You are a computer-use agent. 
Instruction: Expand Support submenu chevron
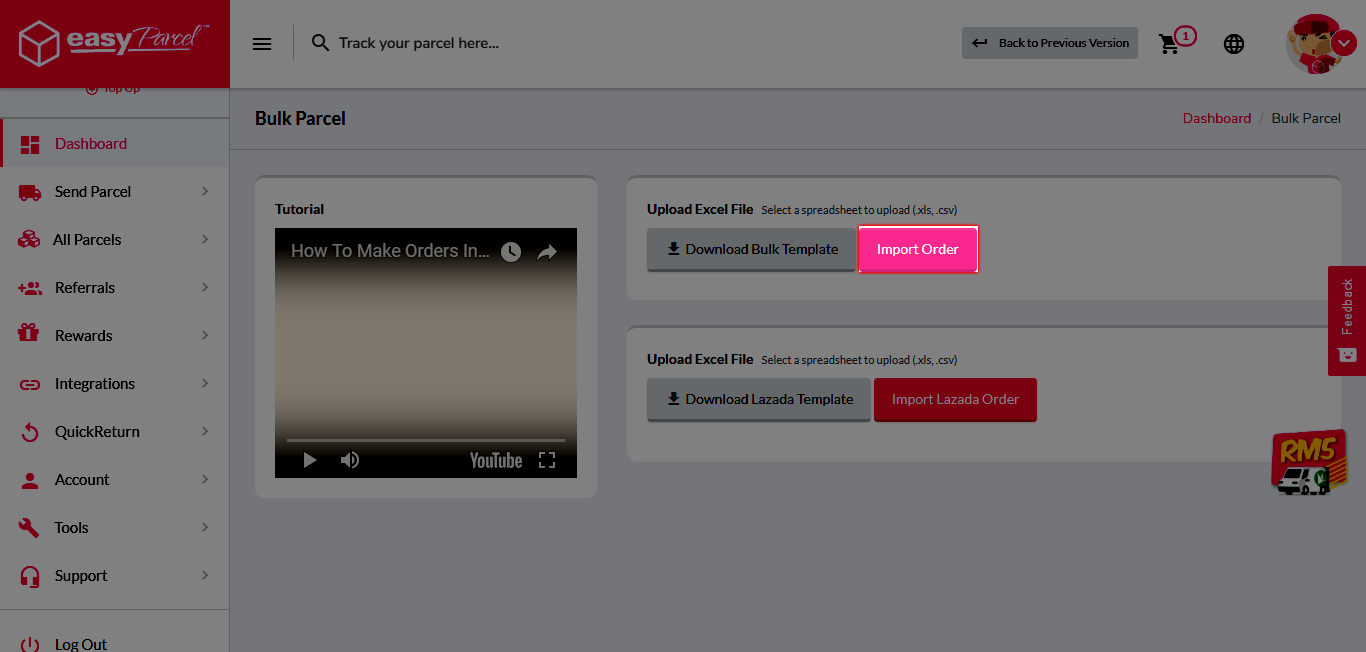(x=205, y=575)
